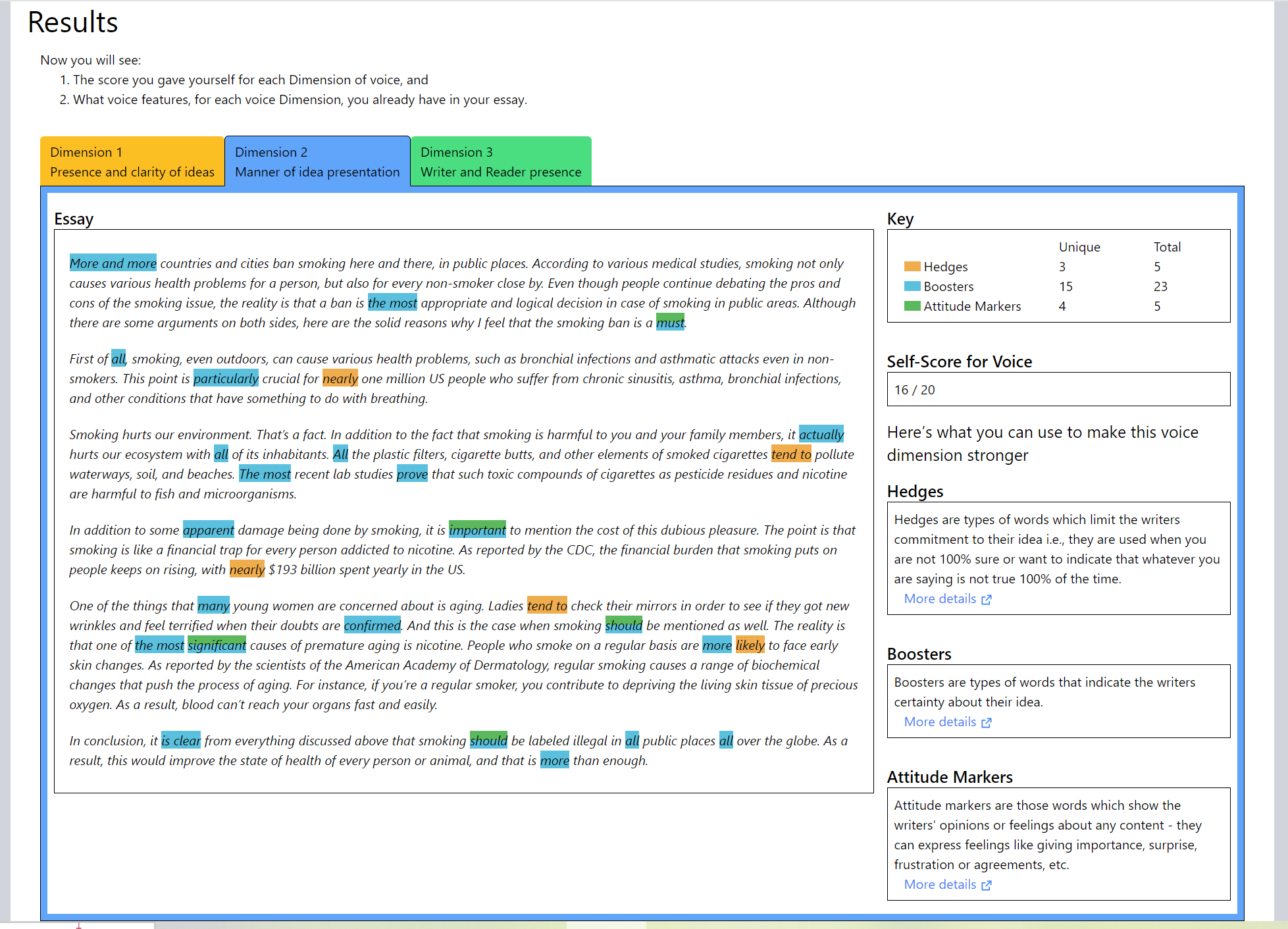The image size is (1288, 929).
Task: Open More details link under Hedges
Action: point(940,598)
